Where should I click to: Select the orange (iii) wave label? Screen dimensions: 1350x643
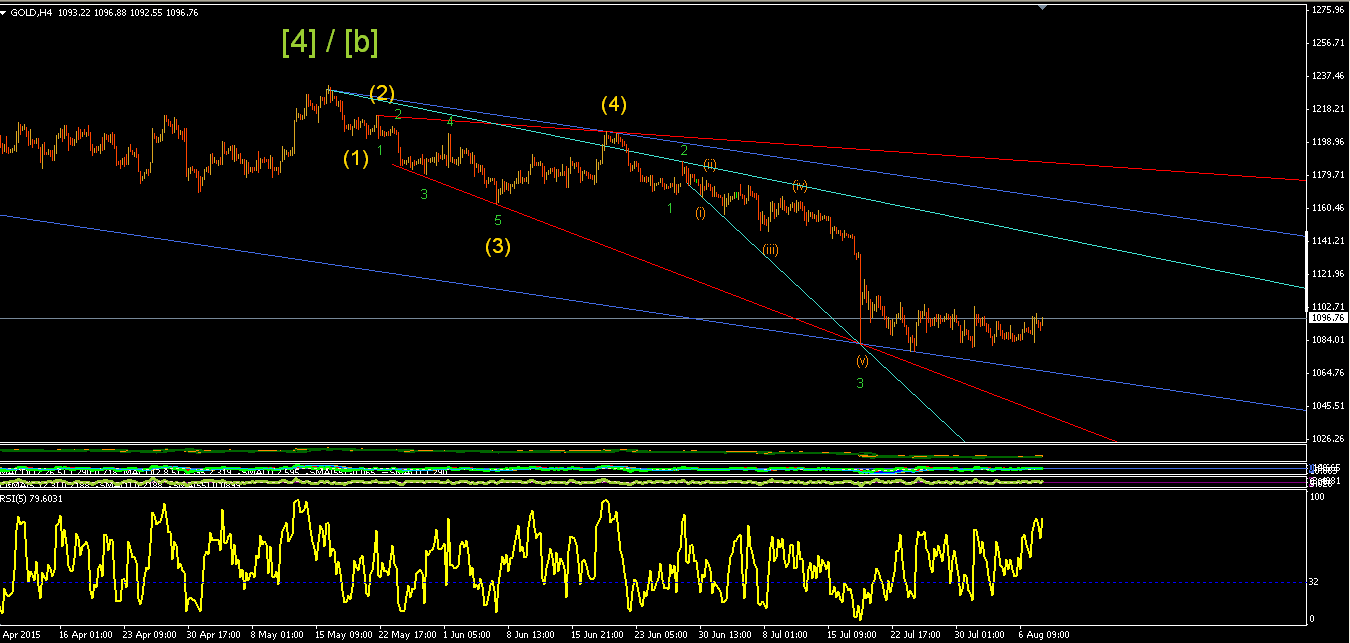(770, 250)
